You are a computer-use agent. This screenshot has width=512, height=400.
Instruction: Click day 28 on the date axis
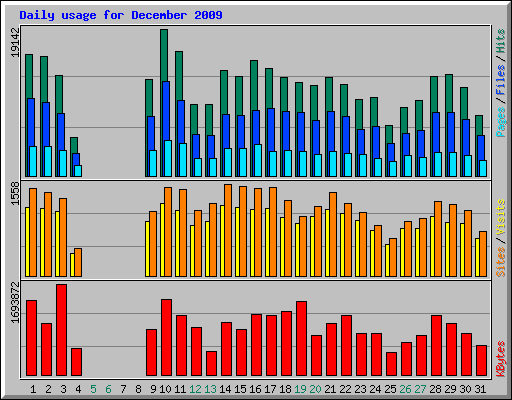tap(435, 389)
